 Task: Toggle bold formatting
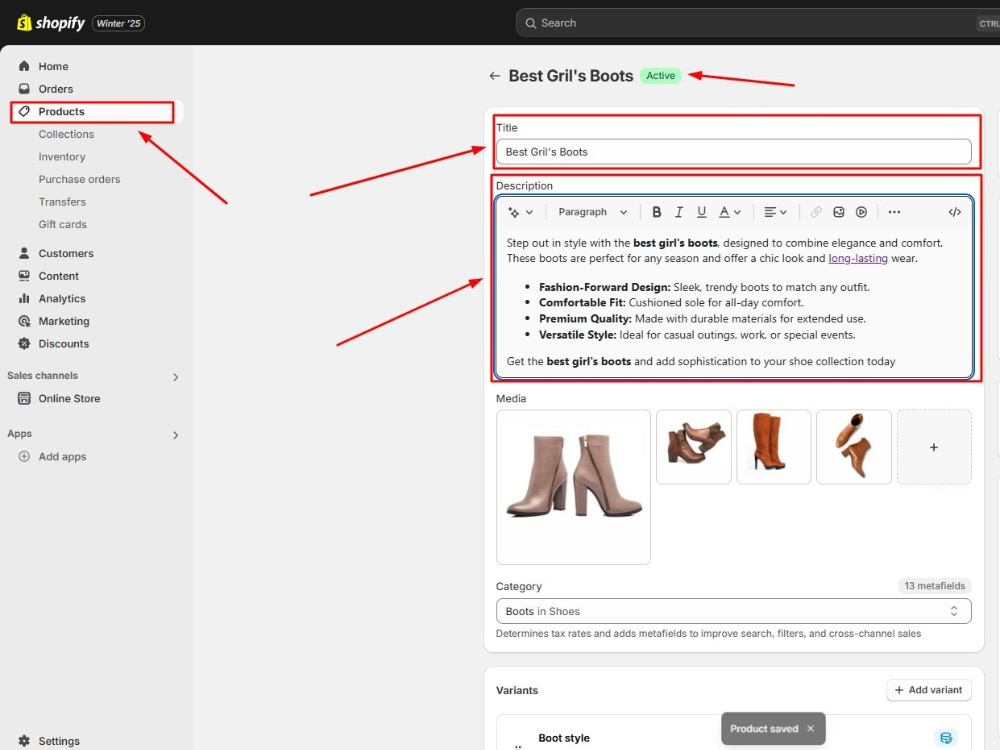(x=656, y=212)
